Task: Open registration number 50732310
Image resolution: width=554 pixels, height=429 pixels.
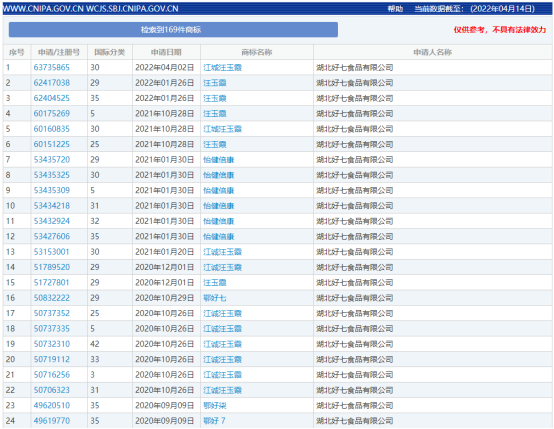Action: 52,344
